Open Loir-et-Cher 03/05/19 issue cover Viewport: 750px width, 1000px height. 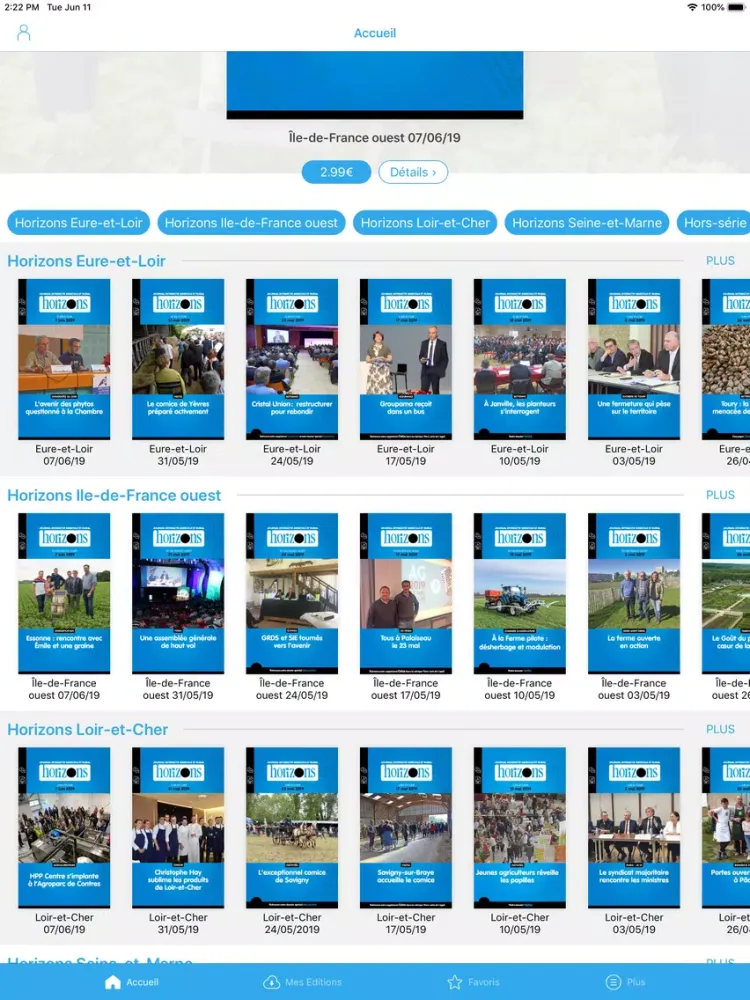click(634, 827)
